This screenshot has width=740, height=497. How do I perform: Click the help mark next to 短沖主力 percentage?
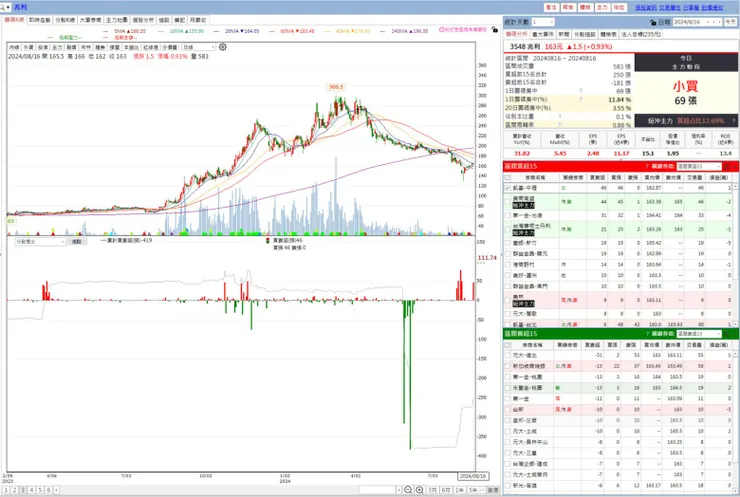tap(733, 121)
